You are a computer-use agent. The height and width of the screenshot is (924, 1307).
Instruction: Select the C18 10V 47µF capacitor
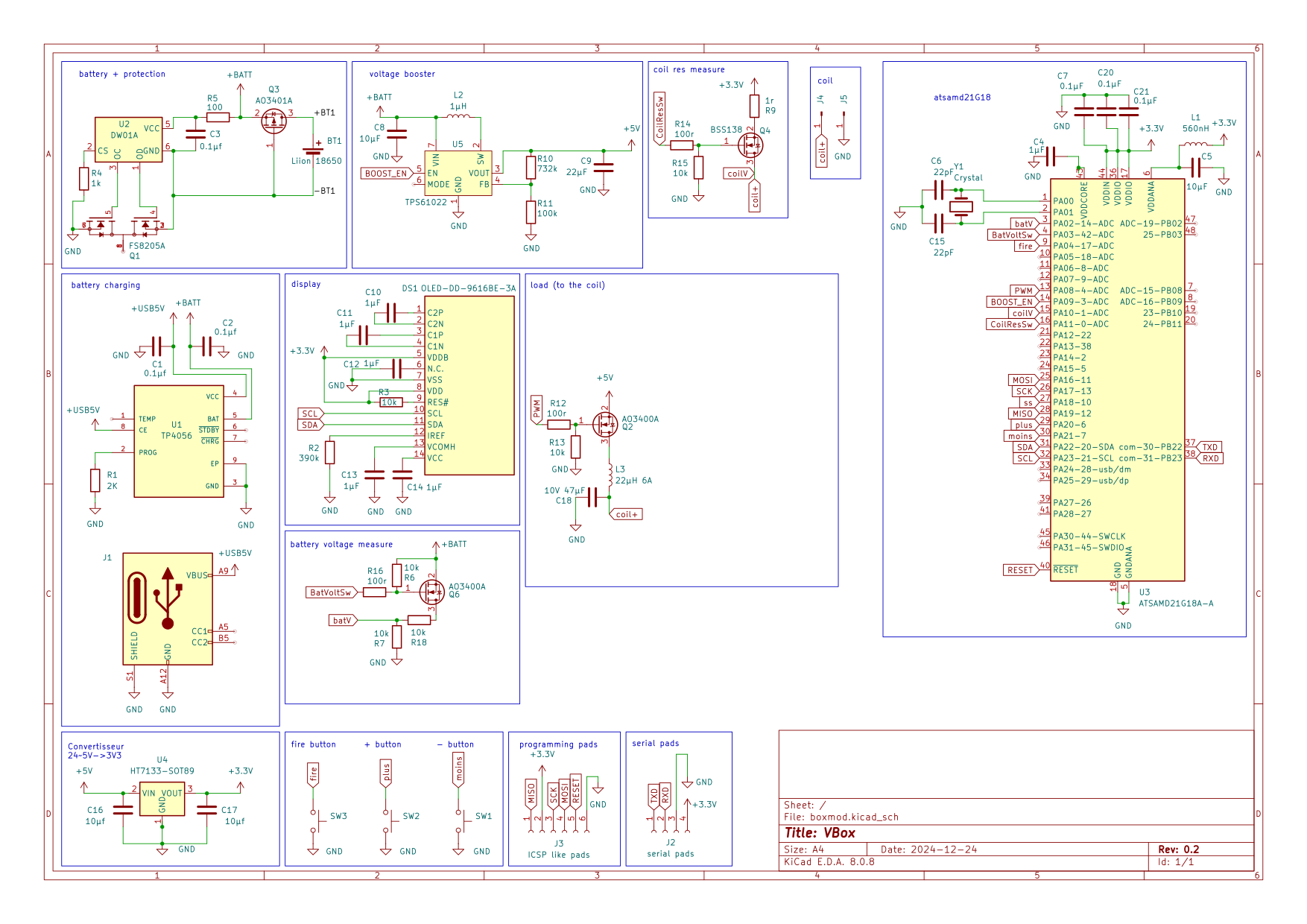click(592, 497)
